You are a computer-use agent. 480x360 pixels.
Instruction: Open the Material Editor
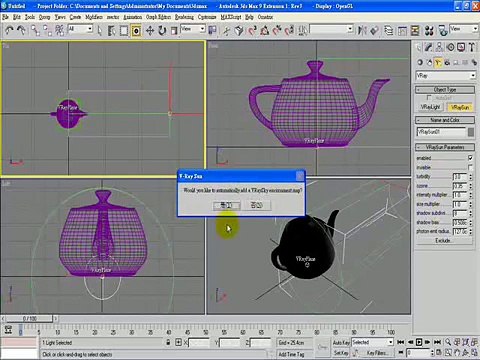click(429, 31)
